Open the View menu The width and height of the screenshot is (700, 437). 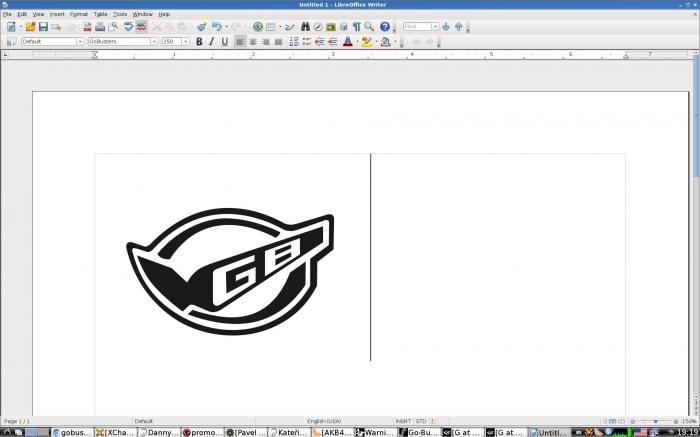pos(38,14)
